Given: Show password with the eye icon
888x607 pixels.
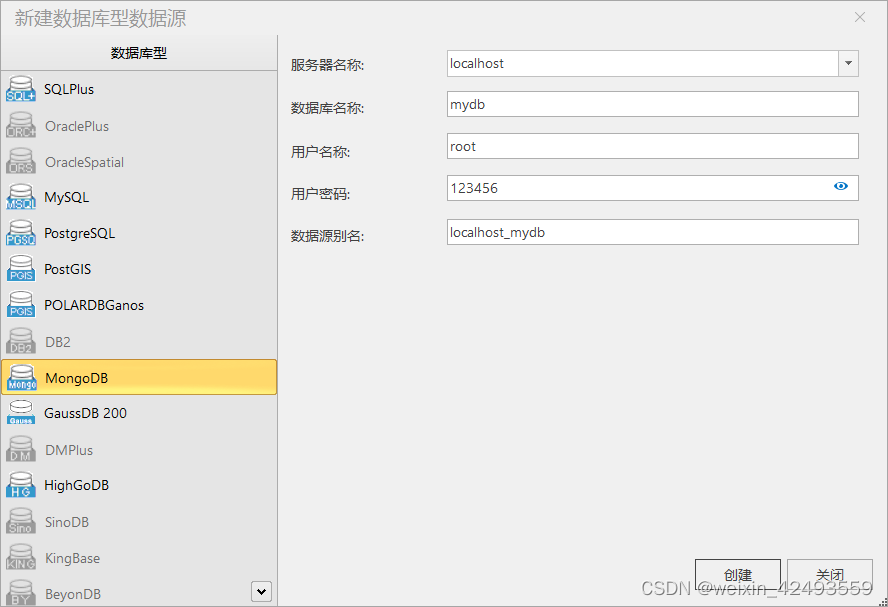Looking at the screenshot, I should (x=840, y=186).
